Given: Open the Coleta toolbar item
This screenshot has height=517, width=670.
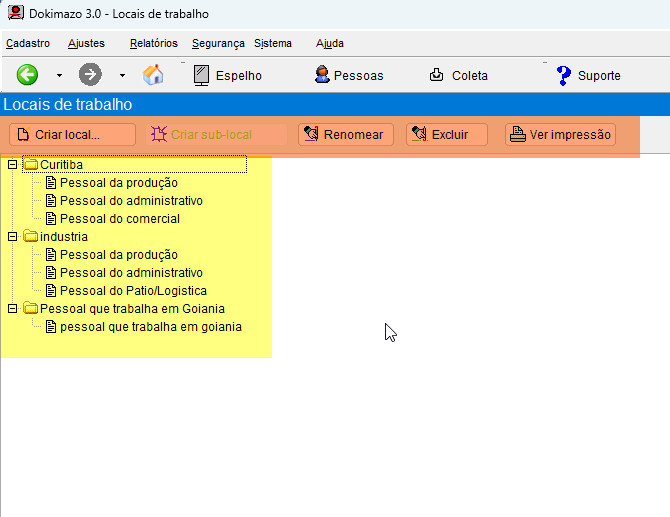Looking at the screenshot, I should 458,75.
